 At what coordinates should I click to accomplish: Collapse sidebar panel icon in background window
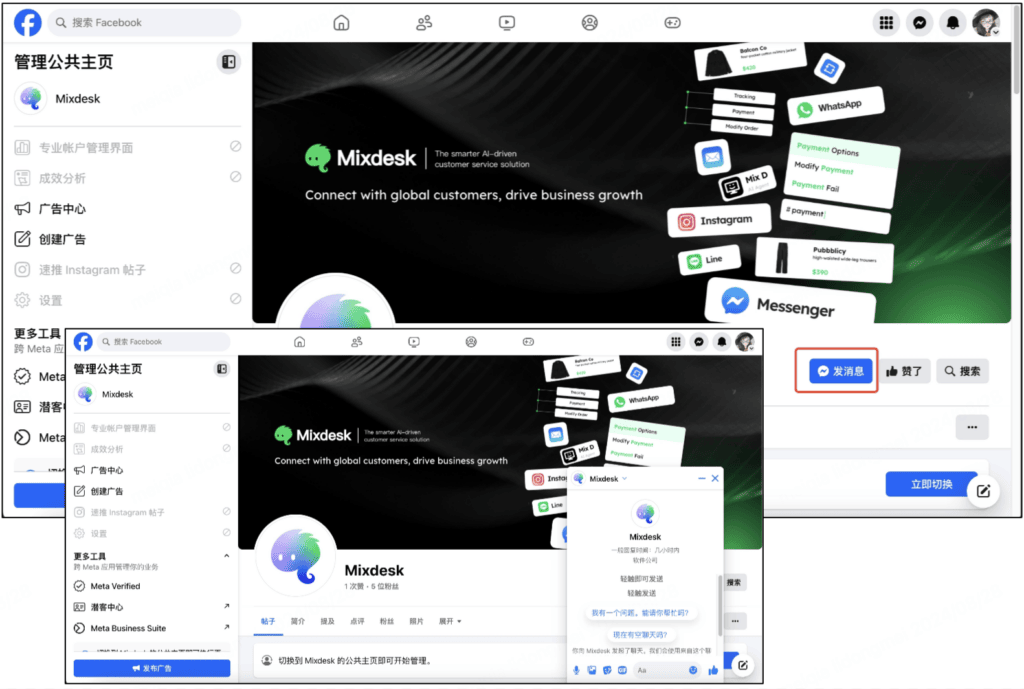[229, 62]
